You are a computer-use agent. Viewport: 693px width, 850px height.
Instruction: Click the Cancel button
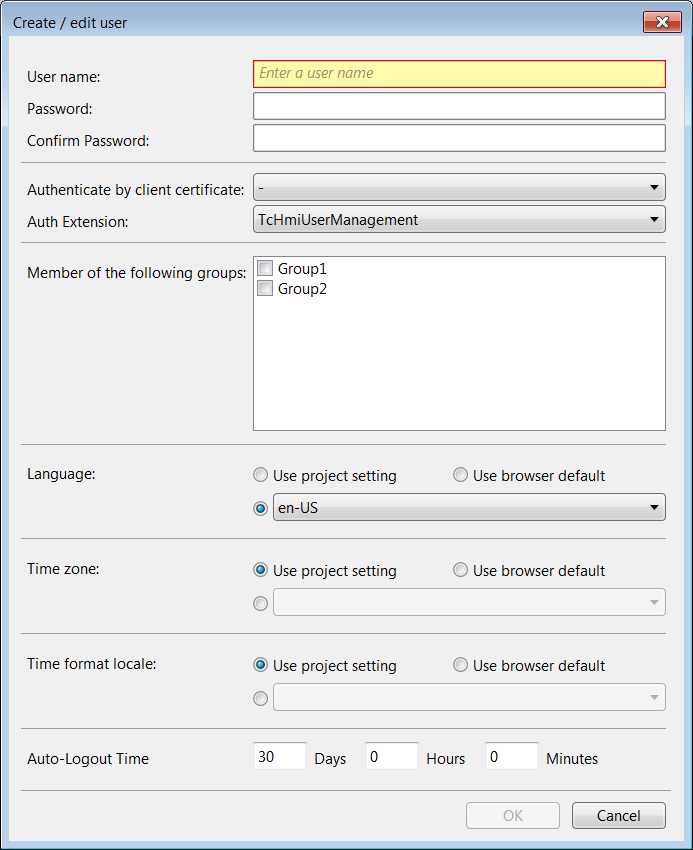click(618, 815)
